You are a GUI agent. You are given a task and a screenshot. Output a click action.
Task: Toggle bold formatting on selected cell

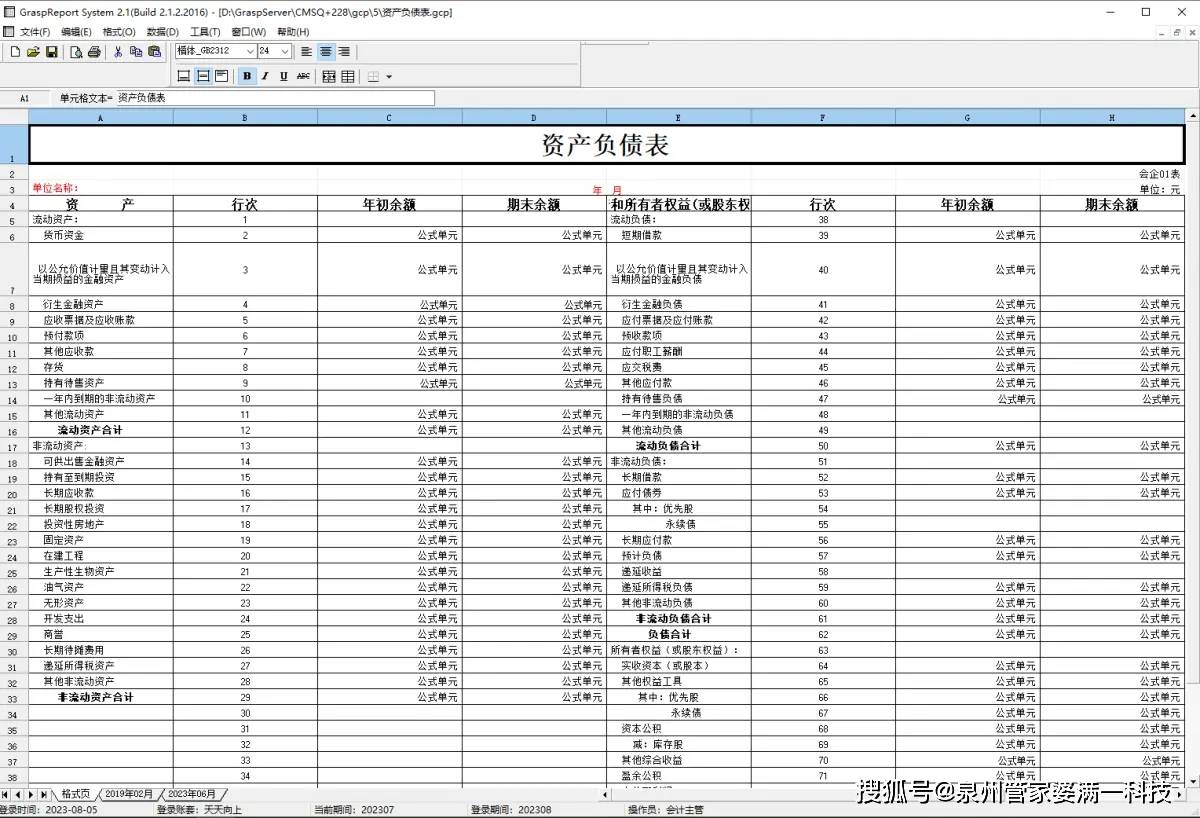246,76
